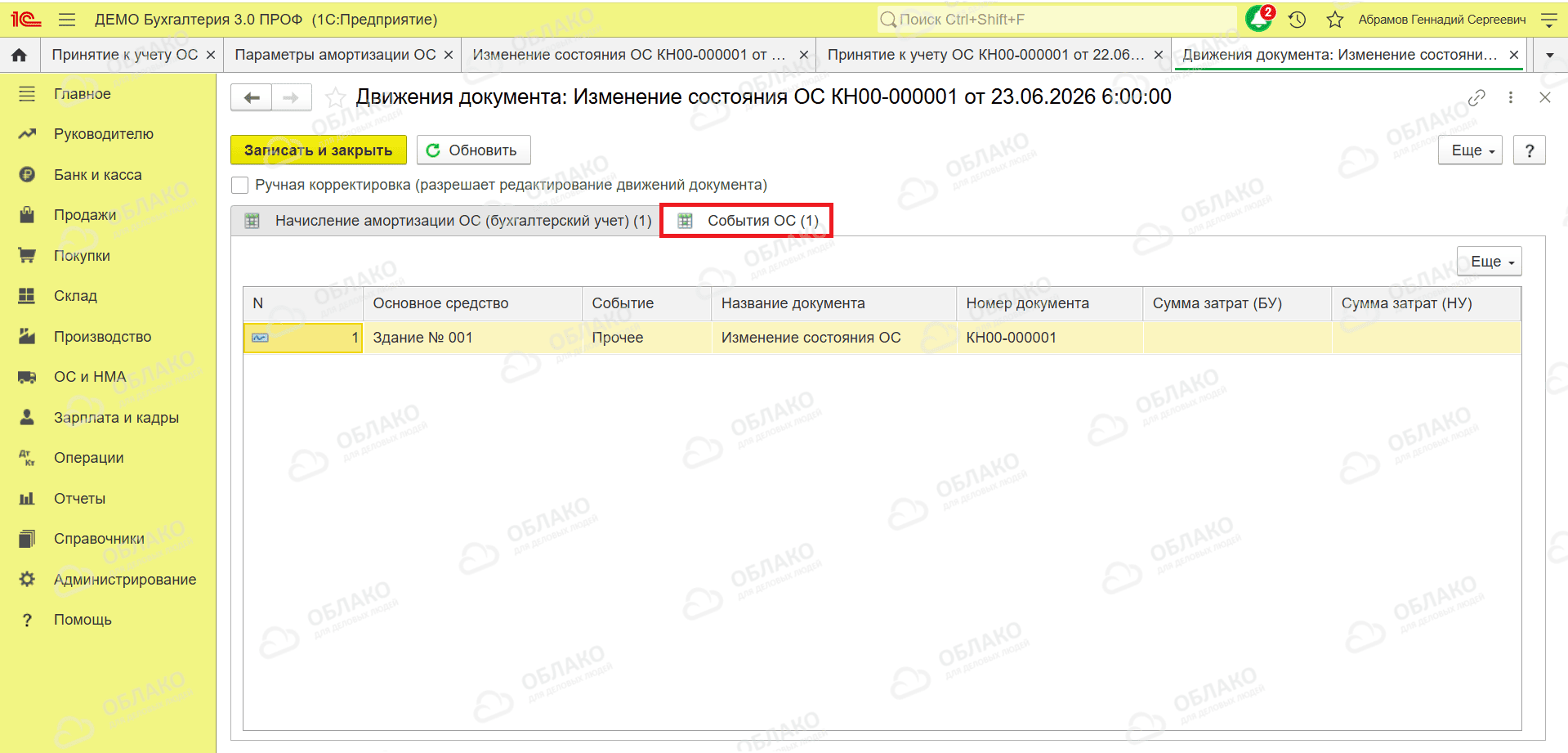Screen dimensions: 1568x753
Task: Open help with question mark button
Action: 1529,150
